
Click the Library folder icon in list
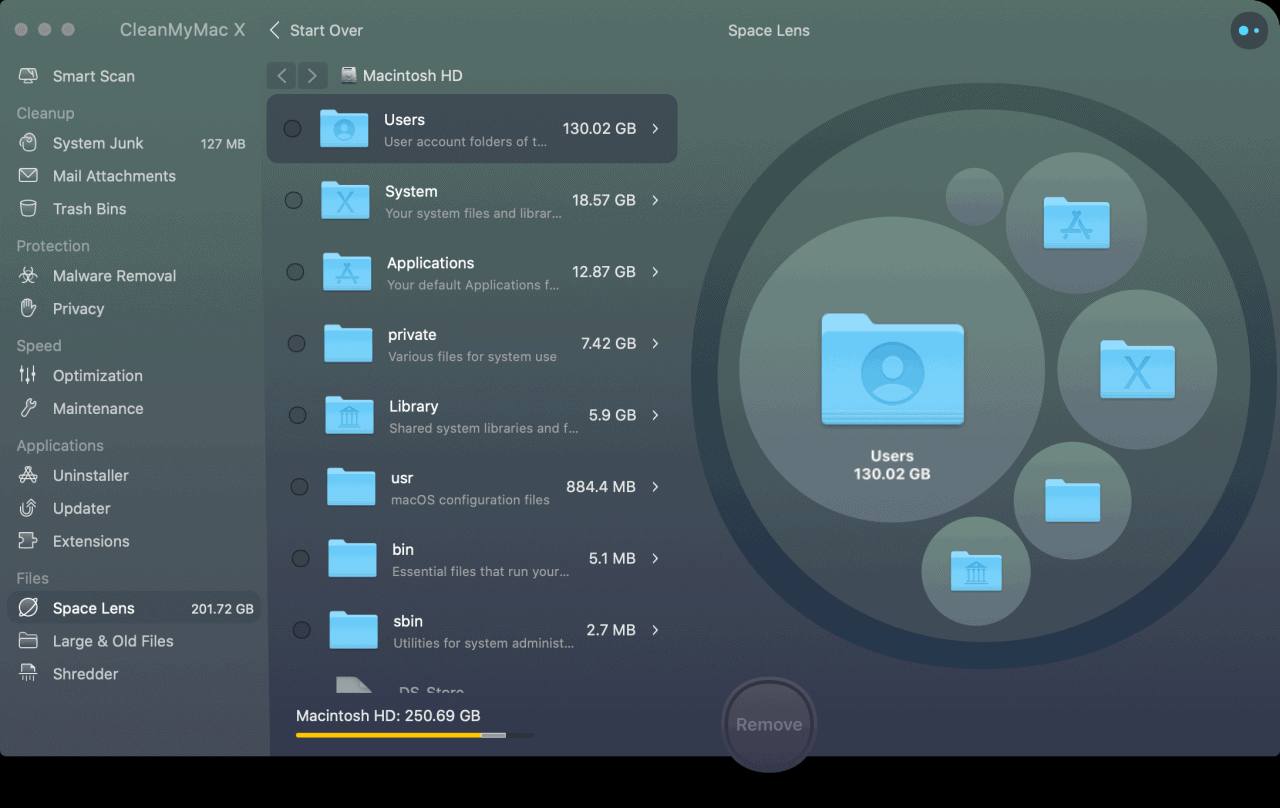[349, 415]
